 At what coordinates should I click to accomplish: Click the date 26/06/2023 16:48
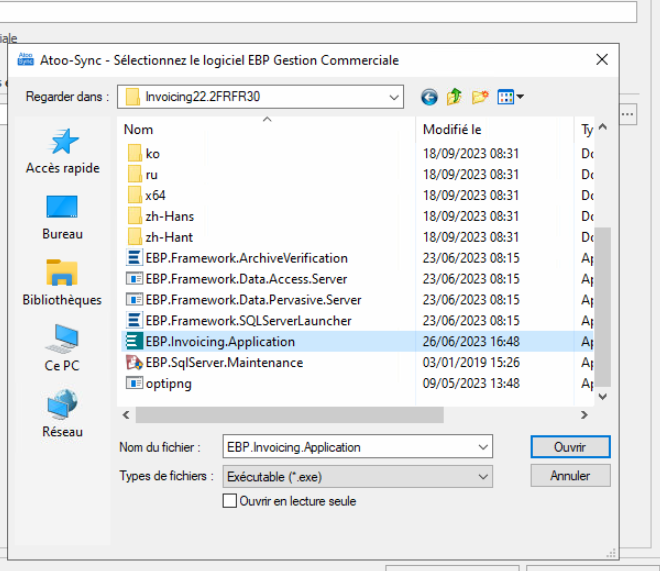[x=471, y=341]
